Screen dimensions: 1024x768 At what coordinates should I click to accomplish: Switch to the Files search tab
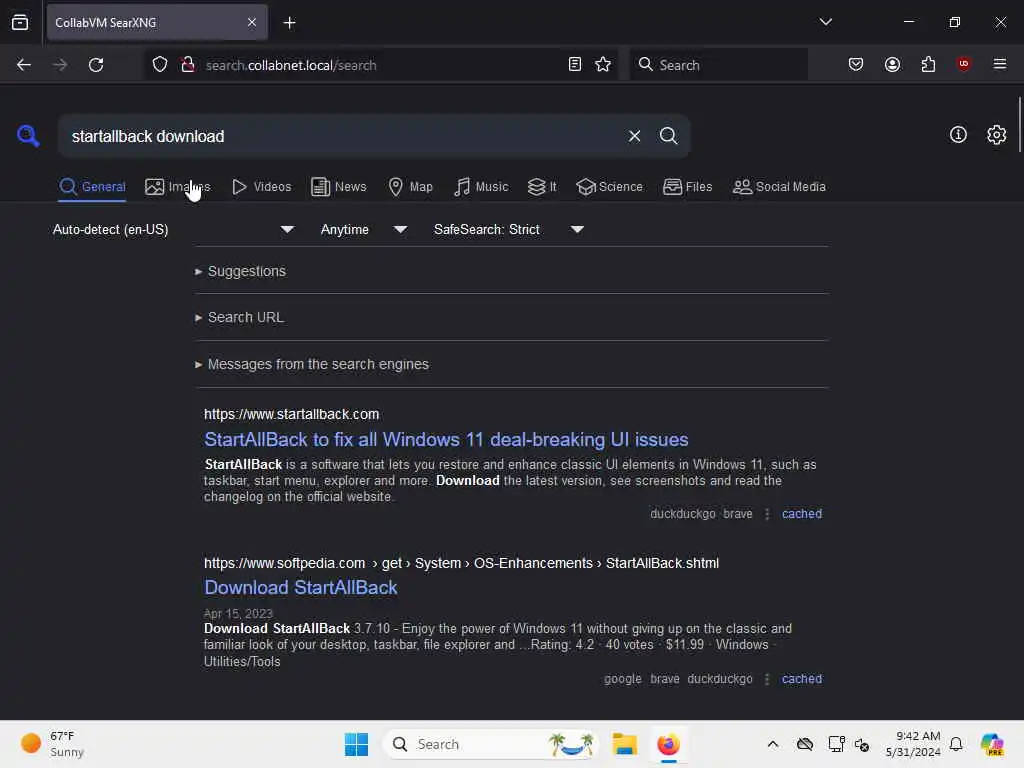(x=687, y=187)
